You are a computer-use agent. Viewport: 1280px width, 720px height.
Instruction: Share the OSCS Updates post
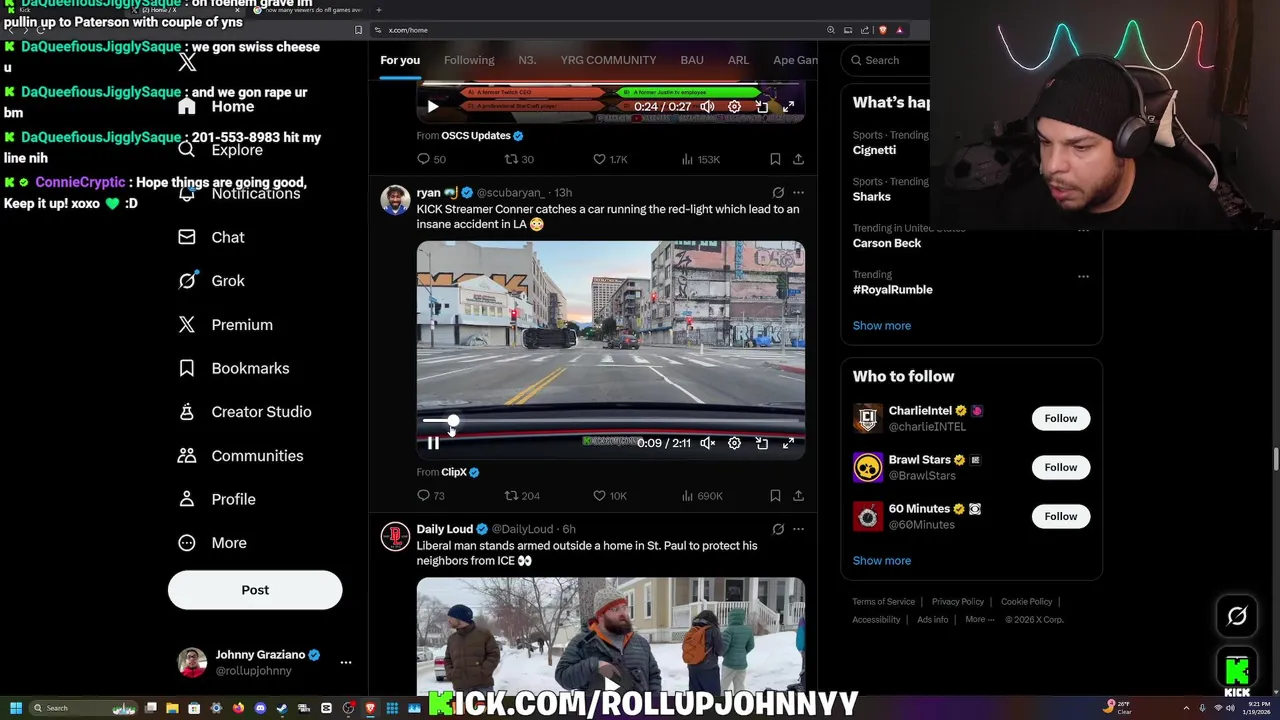click(x=798, y=159)
